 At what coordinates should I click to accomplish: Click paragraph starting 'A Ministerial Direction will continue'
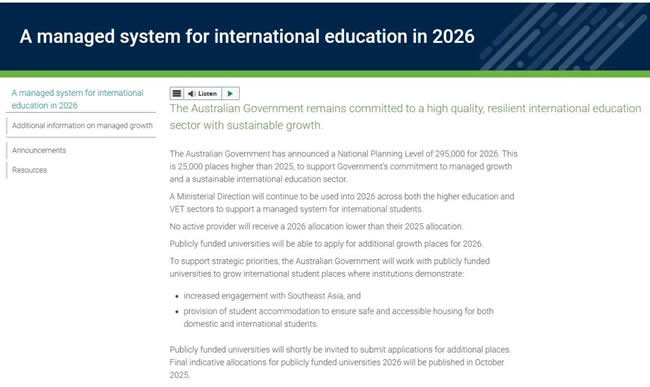342,203
